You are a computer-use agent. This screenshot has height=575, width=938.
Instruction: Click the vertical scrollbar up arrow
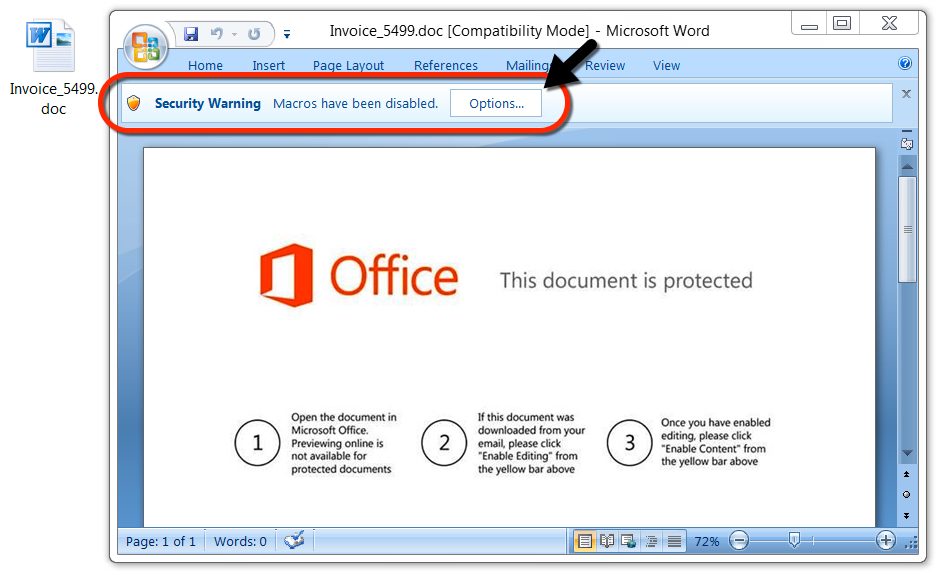click(x=907, y=166)
